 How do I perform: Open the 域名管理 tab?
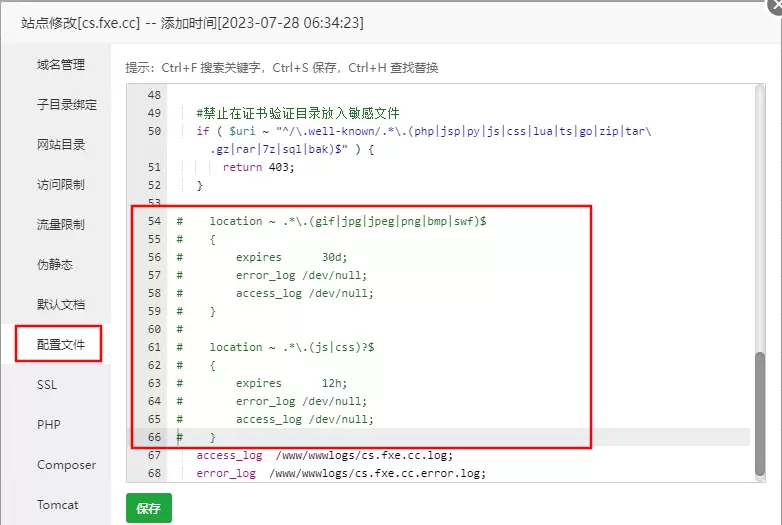coord(61,65)
